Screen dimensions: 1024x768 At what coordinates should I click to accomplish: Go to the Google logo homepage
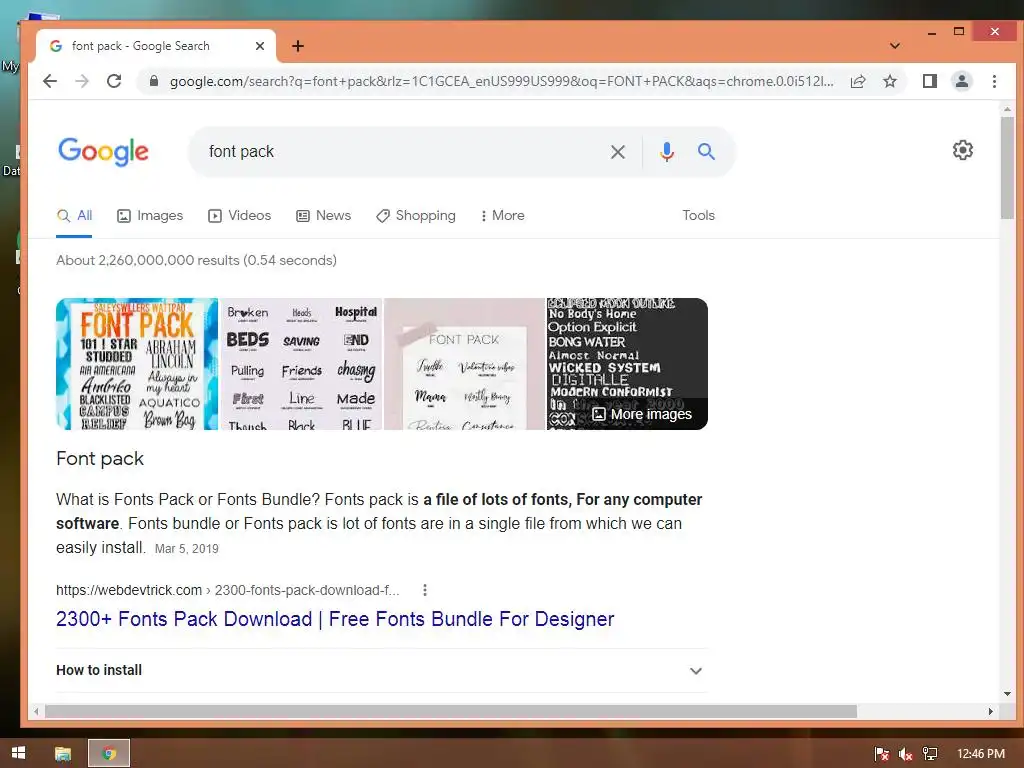[x=103, y=152]
